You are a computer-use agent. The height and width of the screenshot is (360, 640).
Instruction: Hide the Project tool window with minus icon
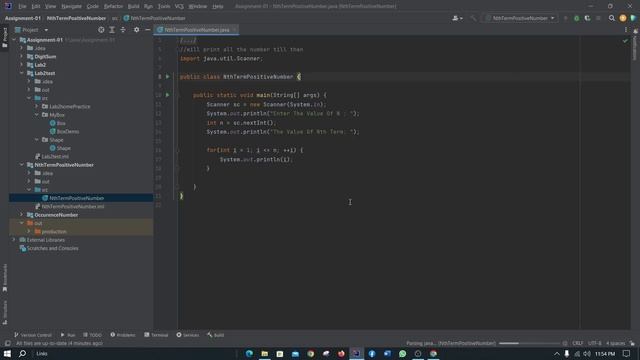pos(148,30)
